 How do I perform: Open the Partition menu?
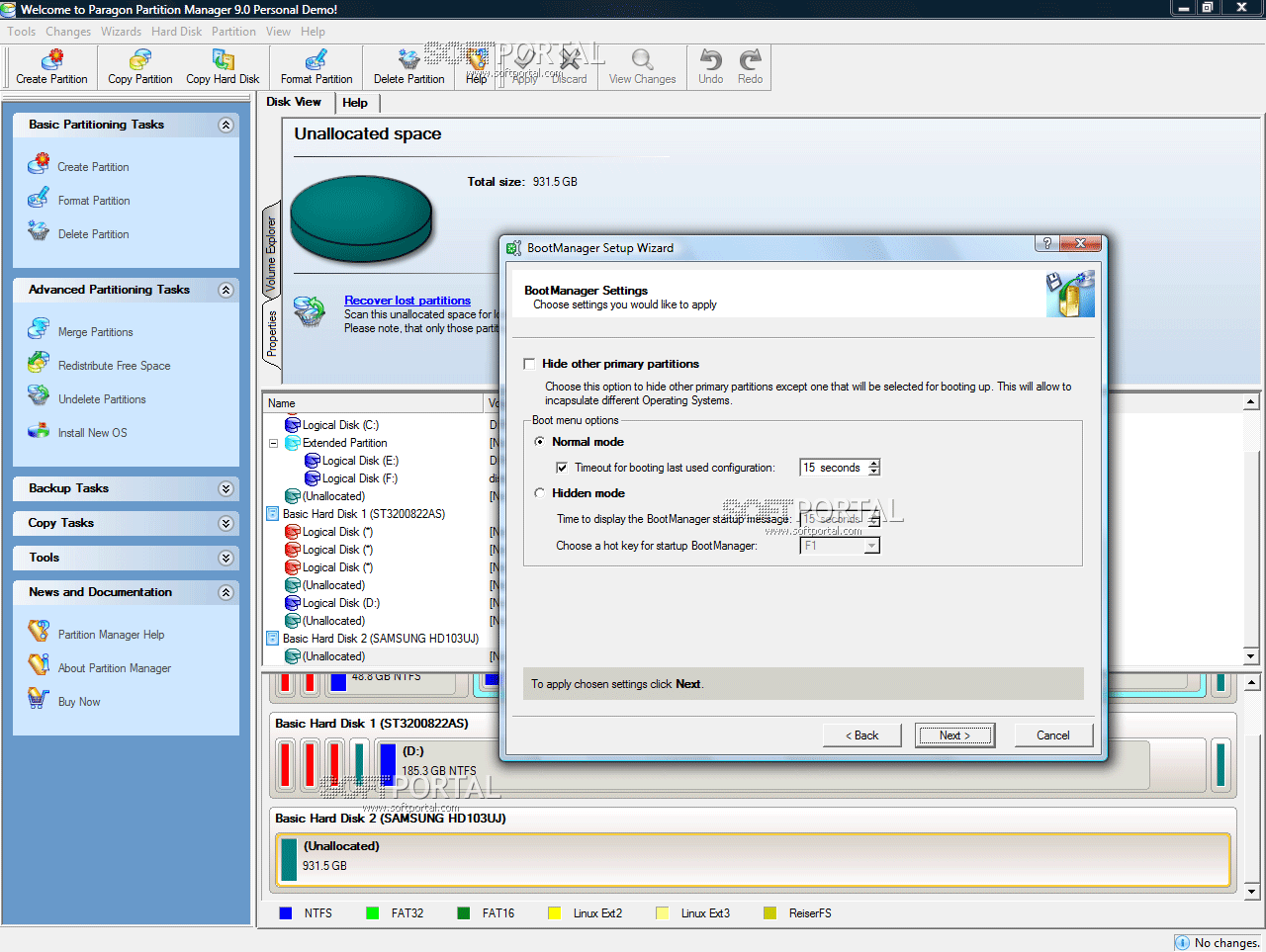[233, 32]
